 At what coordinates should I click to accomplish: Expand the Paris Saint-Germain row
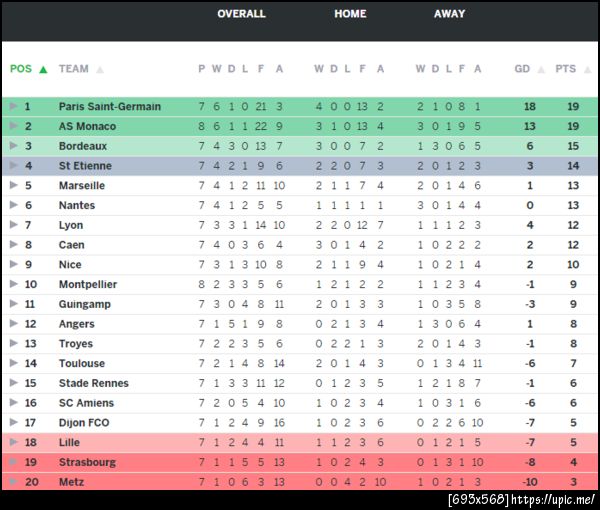coord(13,106)
